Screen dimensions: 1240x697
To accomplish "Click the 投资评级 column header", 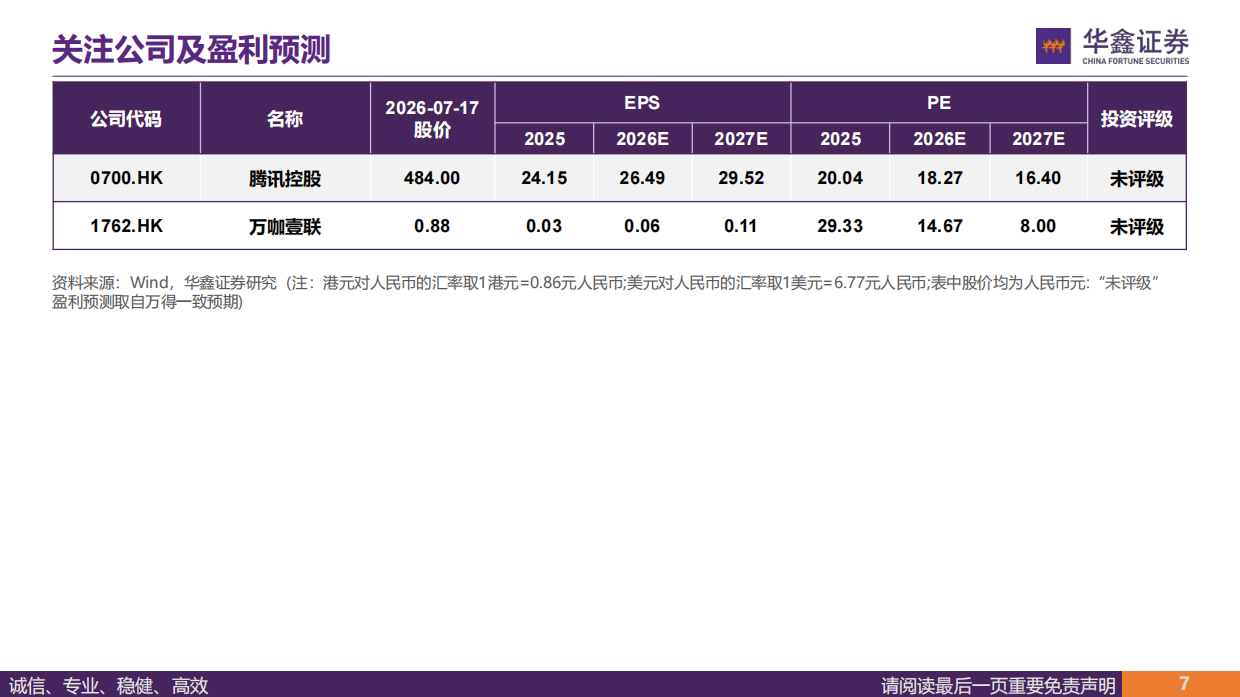I will [1137, 118].
